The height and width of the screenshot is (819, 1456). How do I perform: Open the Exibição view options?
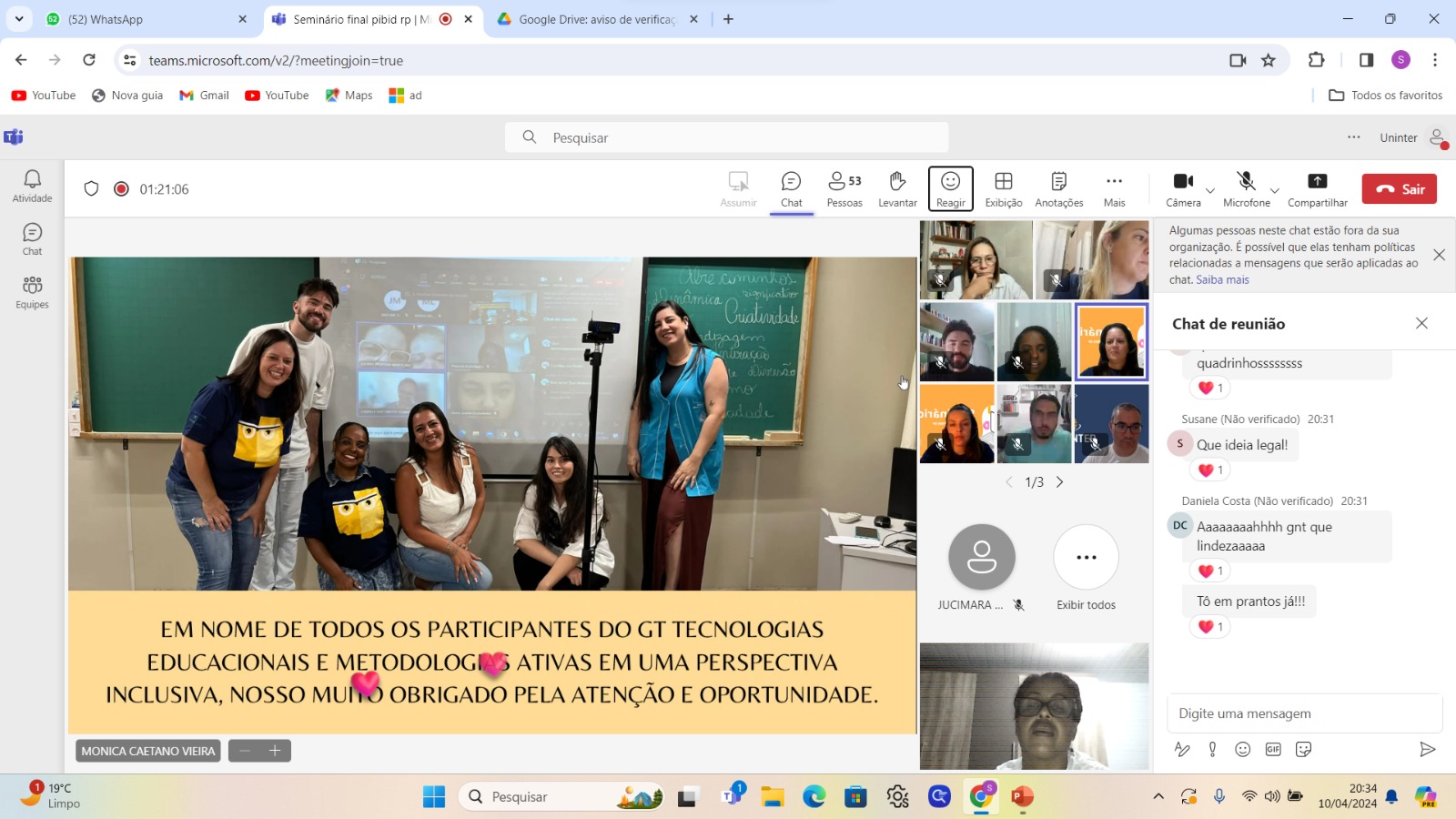(x=1003, y=188)
